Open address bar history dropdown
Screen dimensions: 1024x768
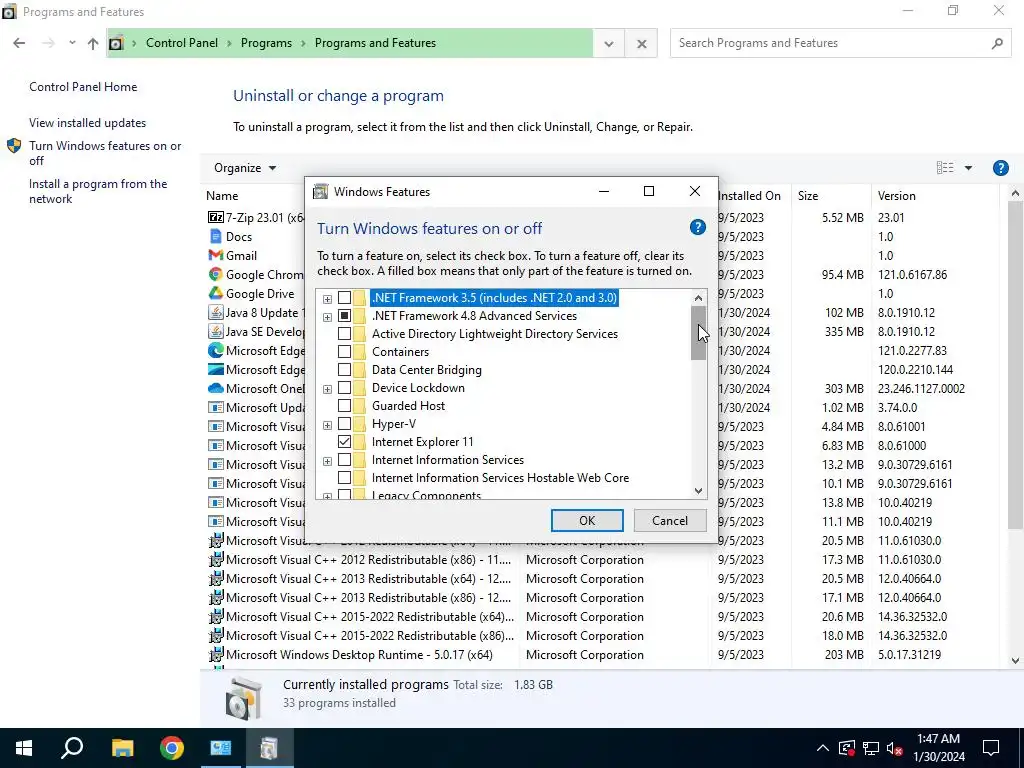tap(609, 43)
